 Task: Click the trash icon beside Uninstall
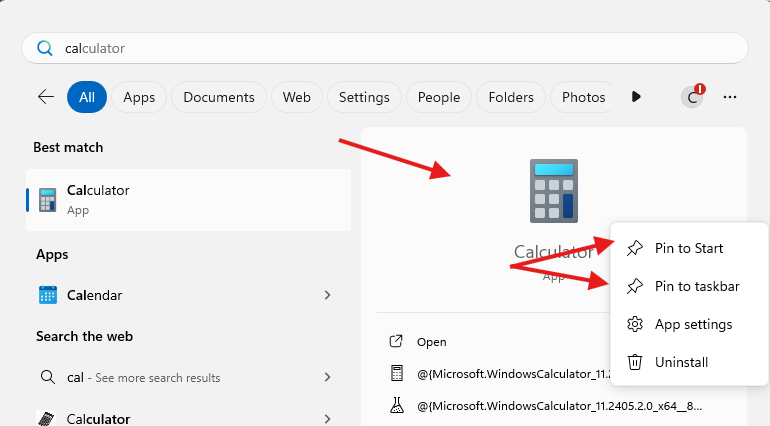(634, 362)
